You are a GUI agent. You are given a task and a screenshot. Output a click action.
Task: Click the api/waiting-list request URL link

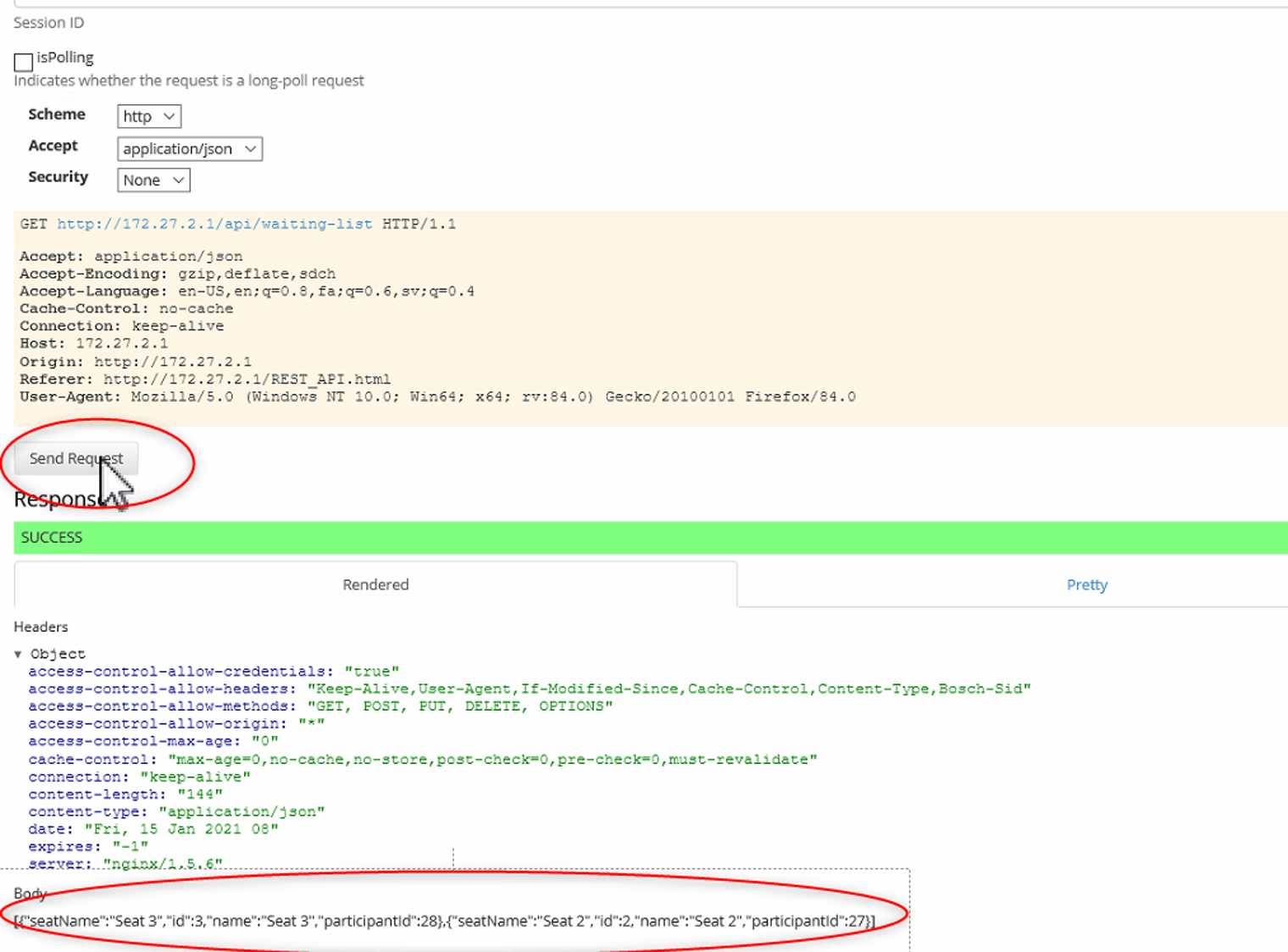(x=214, y=224)
